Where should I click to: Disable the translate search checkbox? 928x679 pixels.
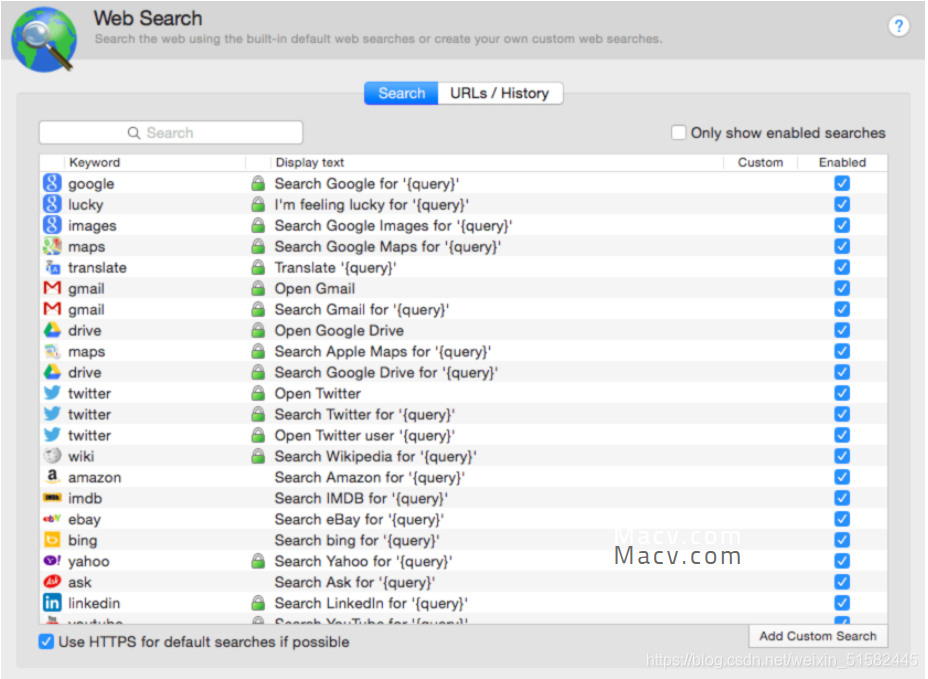[x=842, y=268]
